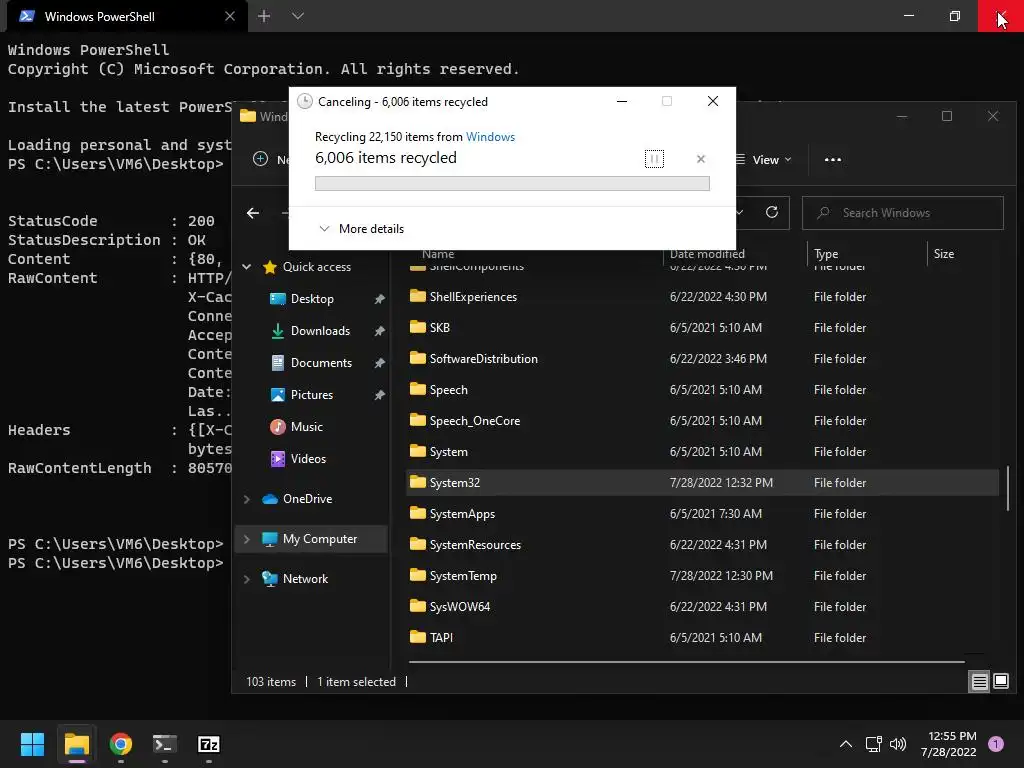Screen dimensions: 1024x768
Task: Open File Explorer from taskbar
Action: pos(76,744)
